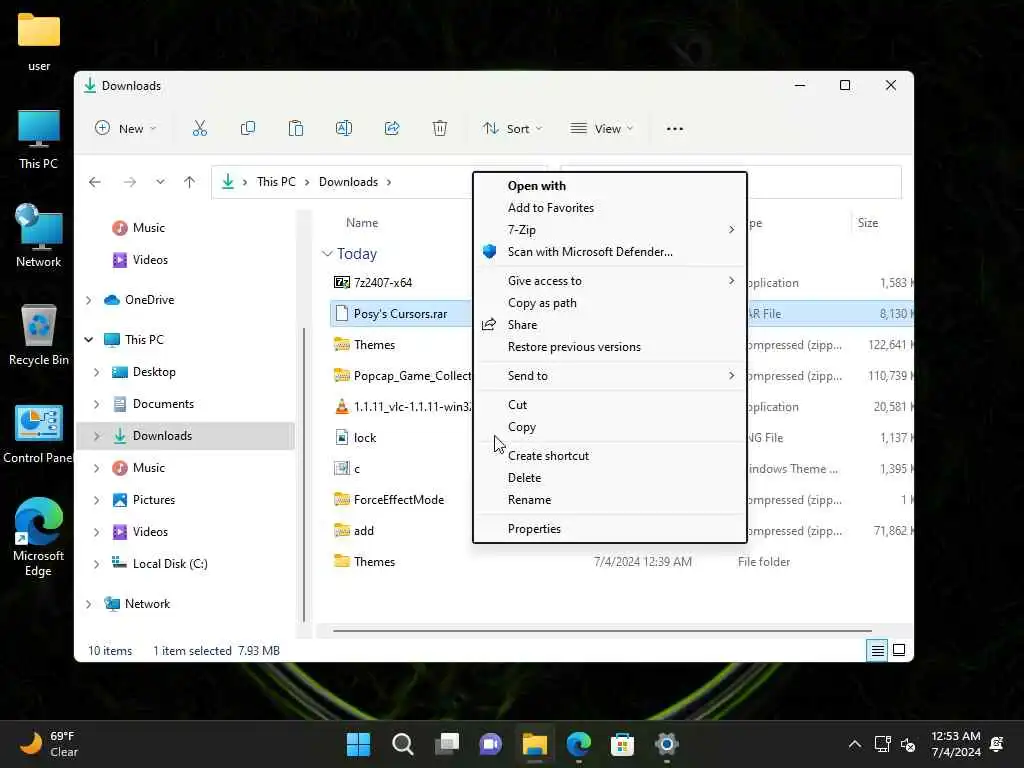Open the user folder on desktop

click(39, 40)
